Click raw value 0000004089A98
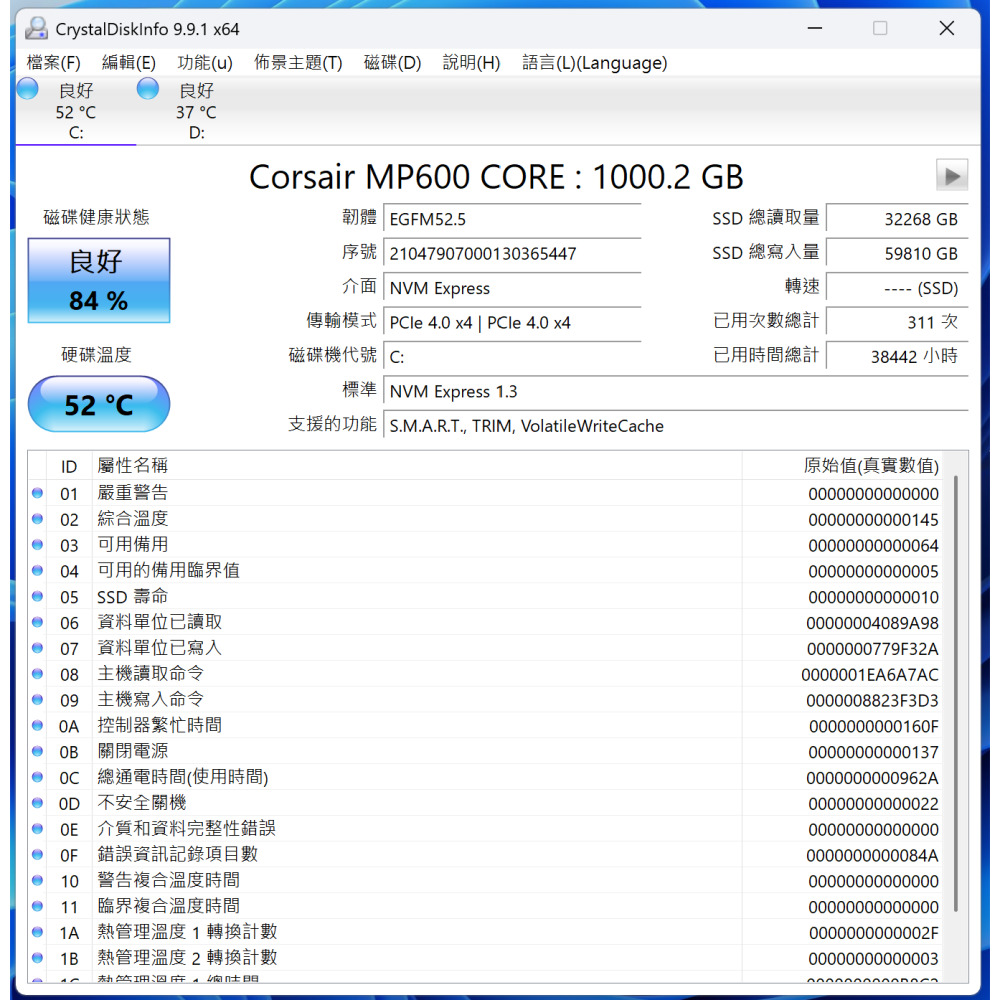Image resolution: width=1000 pixels, height=1000 pixels. (872, 623)
